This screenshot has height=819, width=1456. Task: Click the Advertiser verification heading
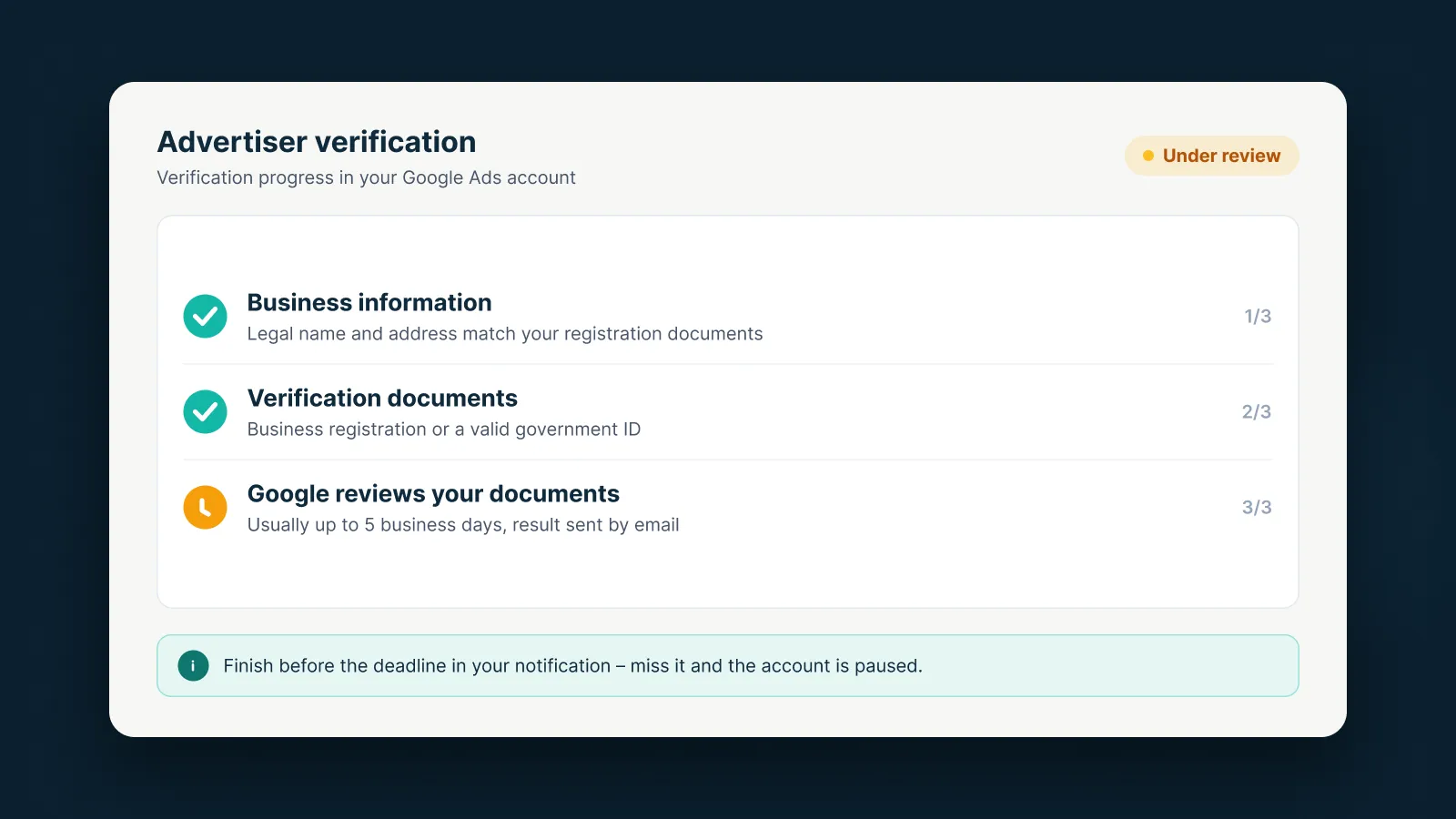pyautogui.click(x=317, y=142)
